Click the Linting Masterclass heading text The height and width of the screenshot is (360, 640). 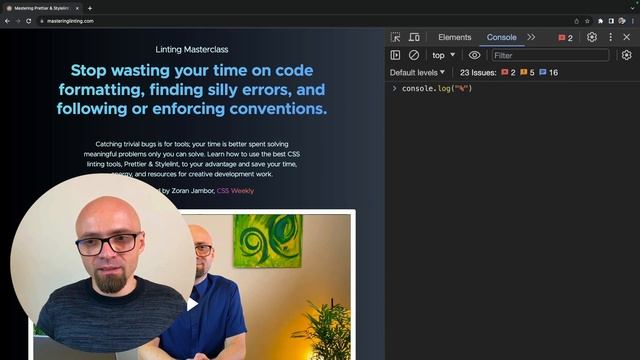pos(191,49)
